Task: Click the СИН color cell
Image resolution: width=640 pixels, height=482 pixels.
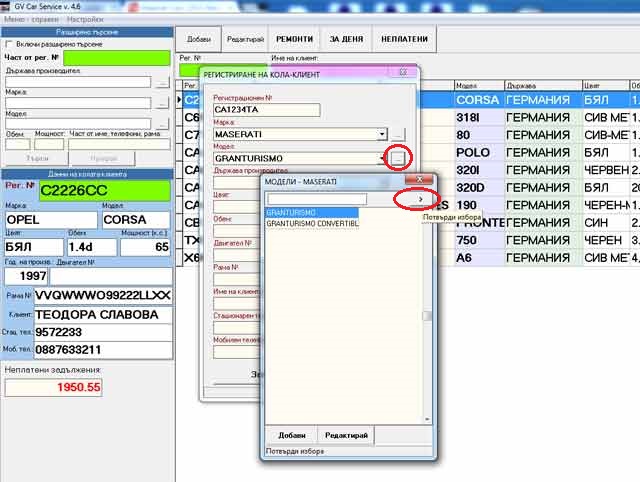Action: pos(606,223)
